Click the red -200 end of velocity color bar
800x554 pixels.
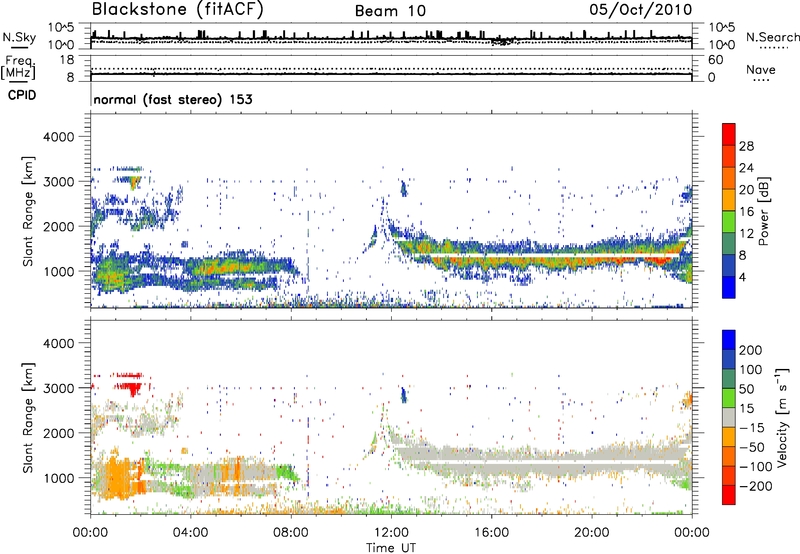coord(729,495)
